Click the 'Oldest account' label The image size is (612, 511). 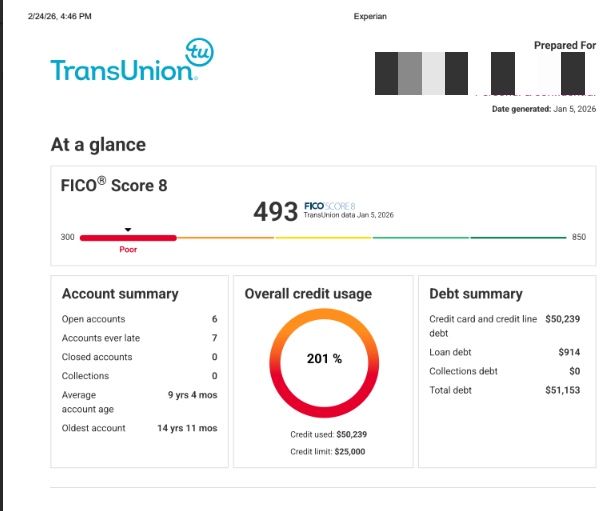pyautogui.click(x=93, y=428)
